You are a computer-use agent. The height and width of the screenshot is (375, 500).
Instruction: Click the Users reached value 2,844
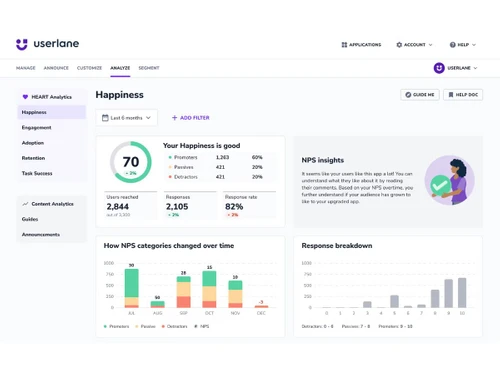[118, 207]
